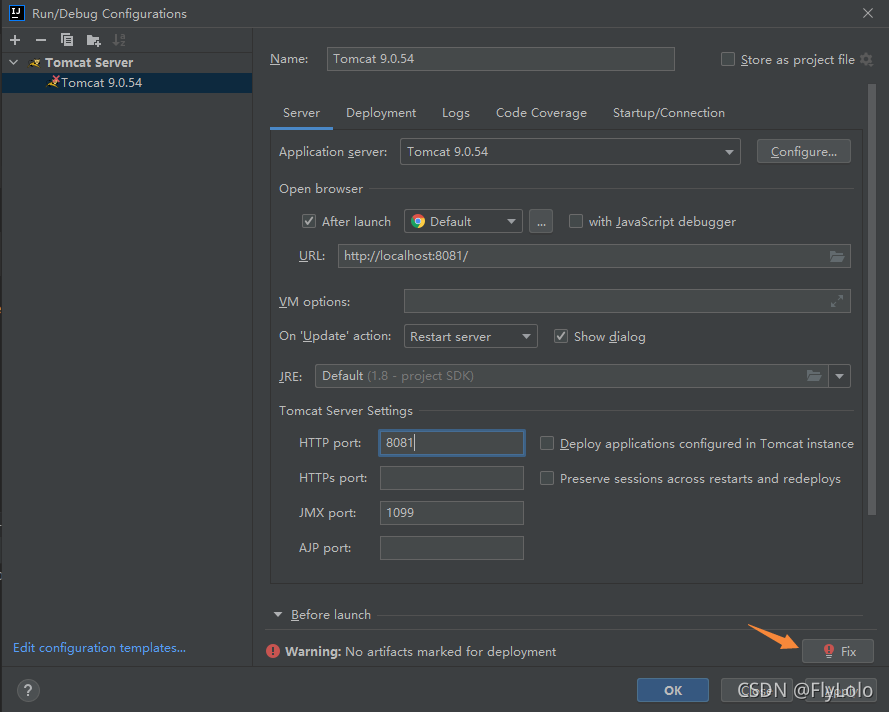
Task: Switch to the Server tab
Action: click(x=301, y=113)
